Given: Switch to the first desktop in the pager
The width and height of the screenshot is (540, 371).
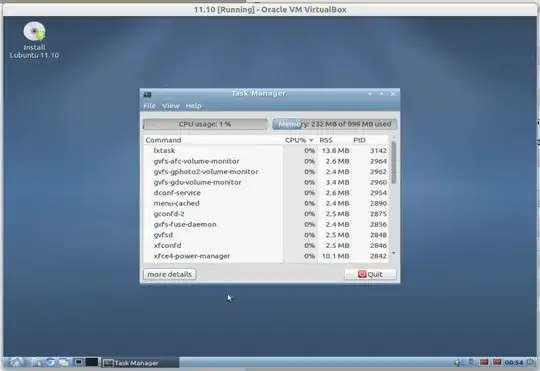Looking at the screenshot, I should pyautogui.click(x=79, y=362).
